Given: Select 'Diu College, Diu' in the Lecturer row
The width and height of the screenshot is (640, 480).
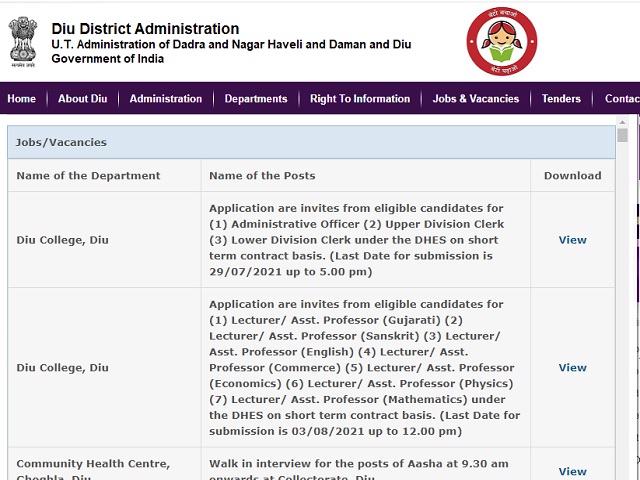Looking at the screenshot, I should [62, 368].
